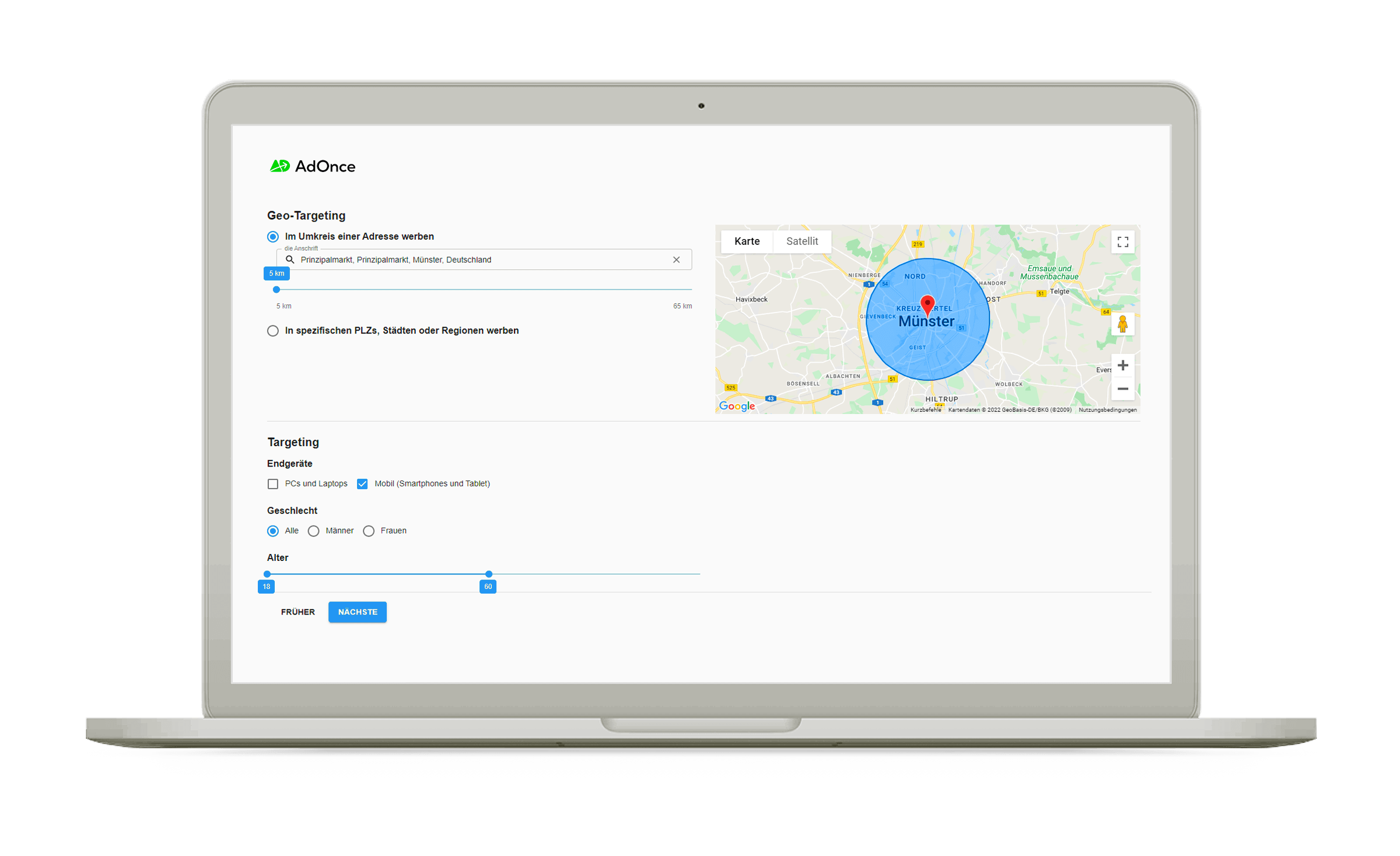Image resolution: width=1400 pixels, height=856 pixels.
Task: Click the red location pin on Münster
Action: [927, 304]
